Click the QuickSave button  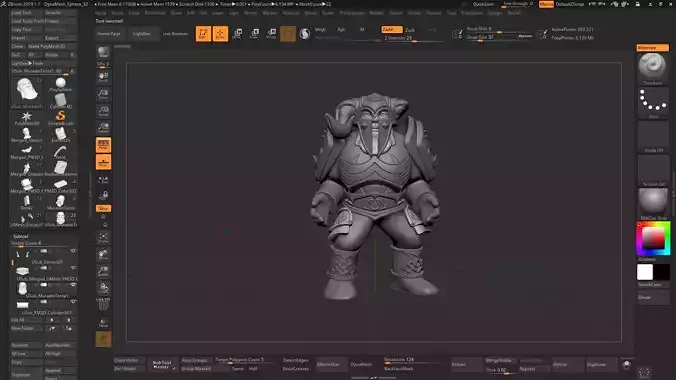(483, 4)
